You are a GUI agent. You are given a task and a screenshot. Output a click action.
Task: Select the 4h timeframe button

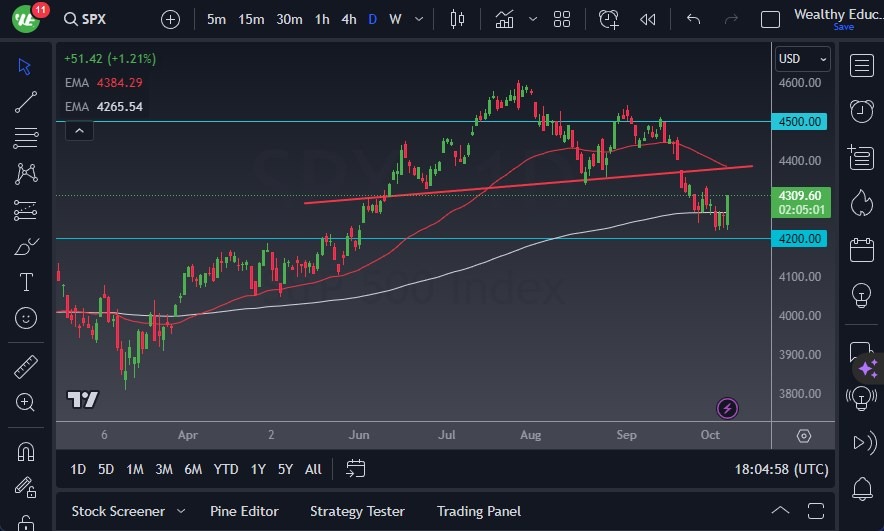[348, 19]
